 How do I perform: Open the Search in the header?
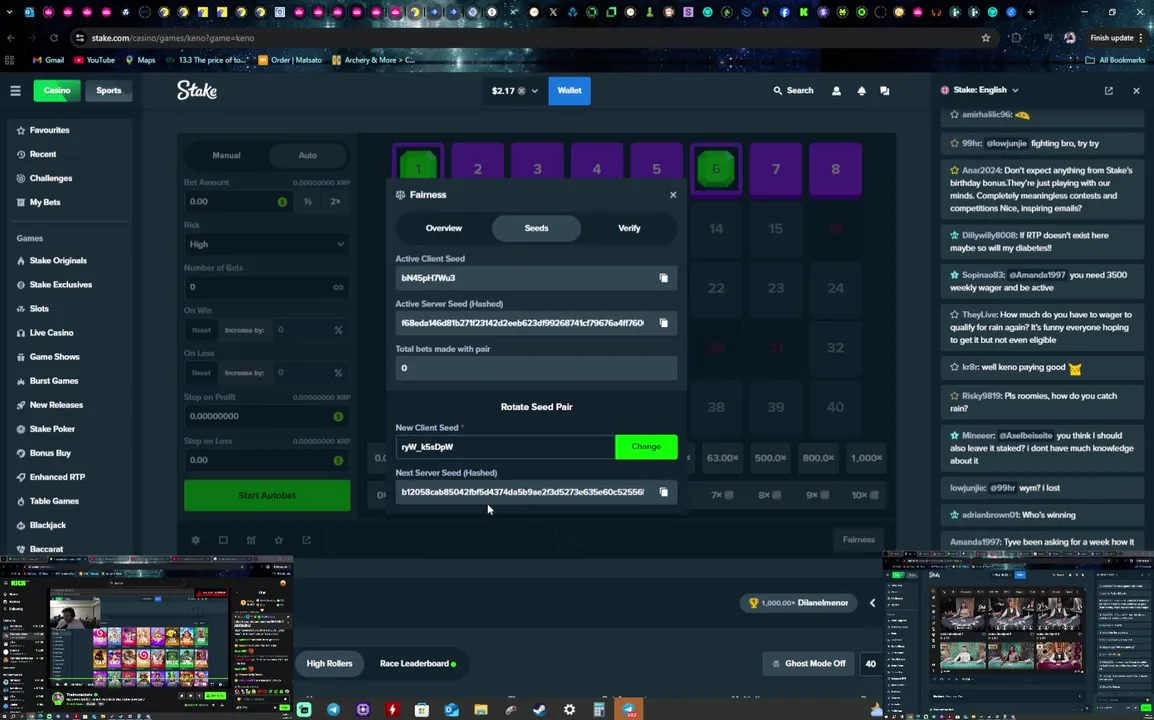[793, 91]
